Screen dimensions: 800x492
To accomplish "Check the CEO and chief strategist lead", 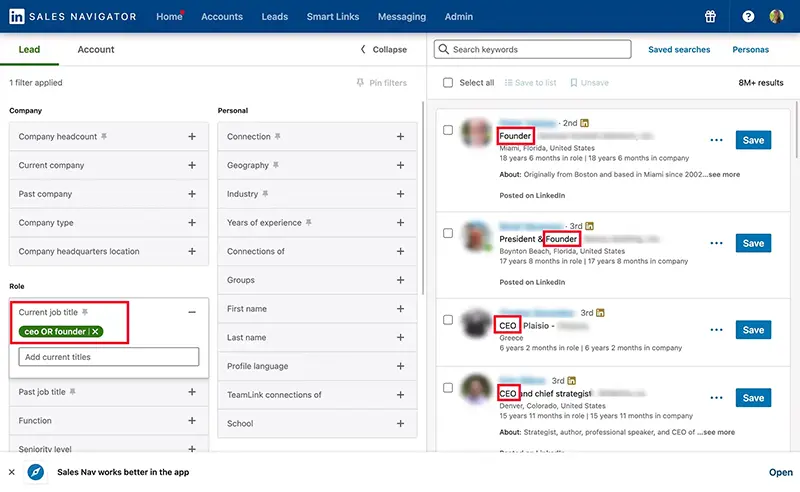I will (447, 388).
